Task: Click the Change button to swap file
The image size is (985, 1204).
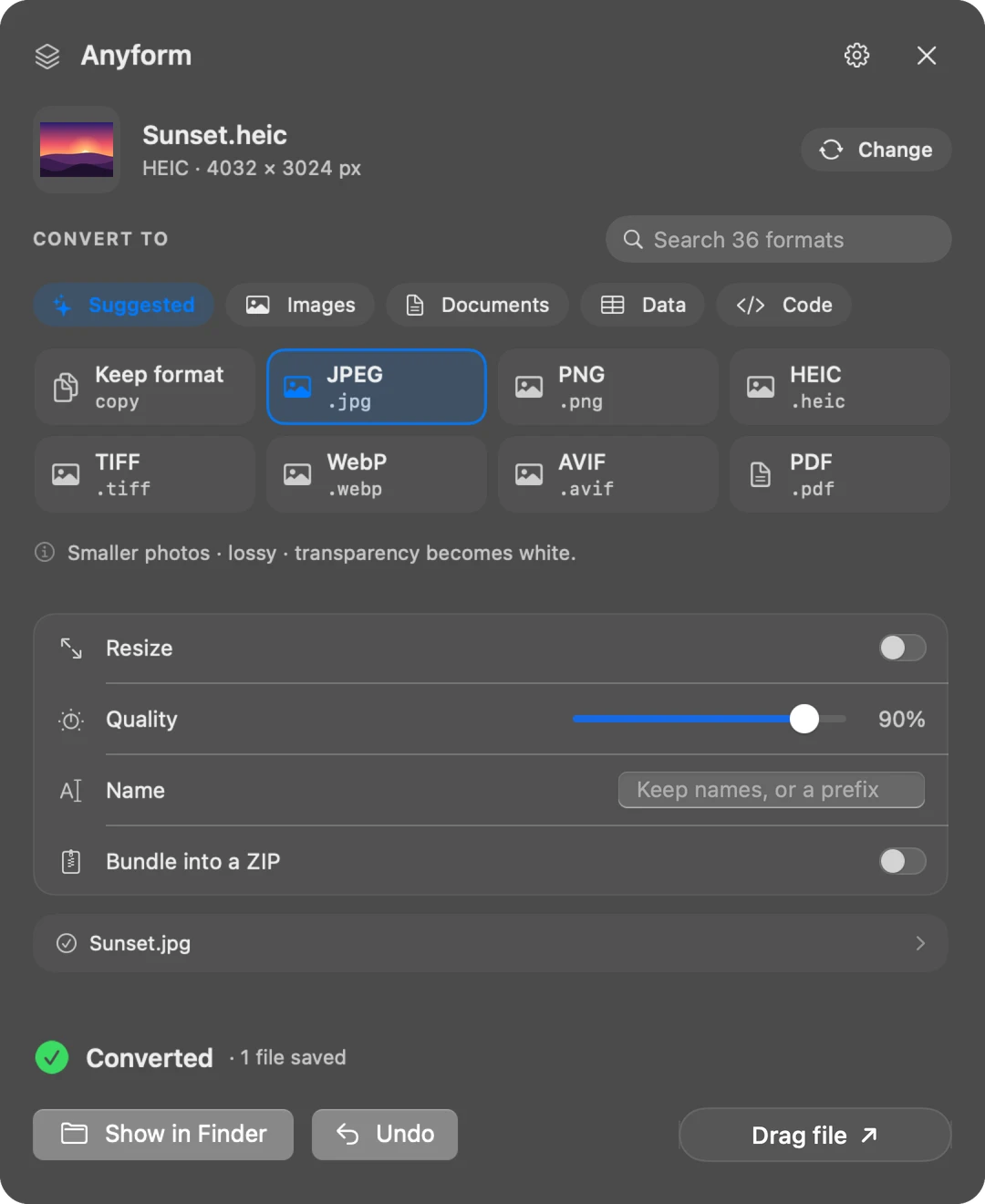Action: click(x=876, y=150)
